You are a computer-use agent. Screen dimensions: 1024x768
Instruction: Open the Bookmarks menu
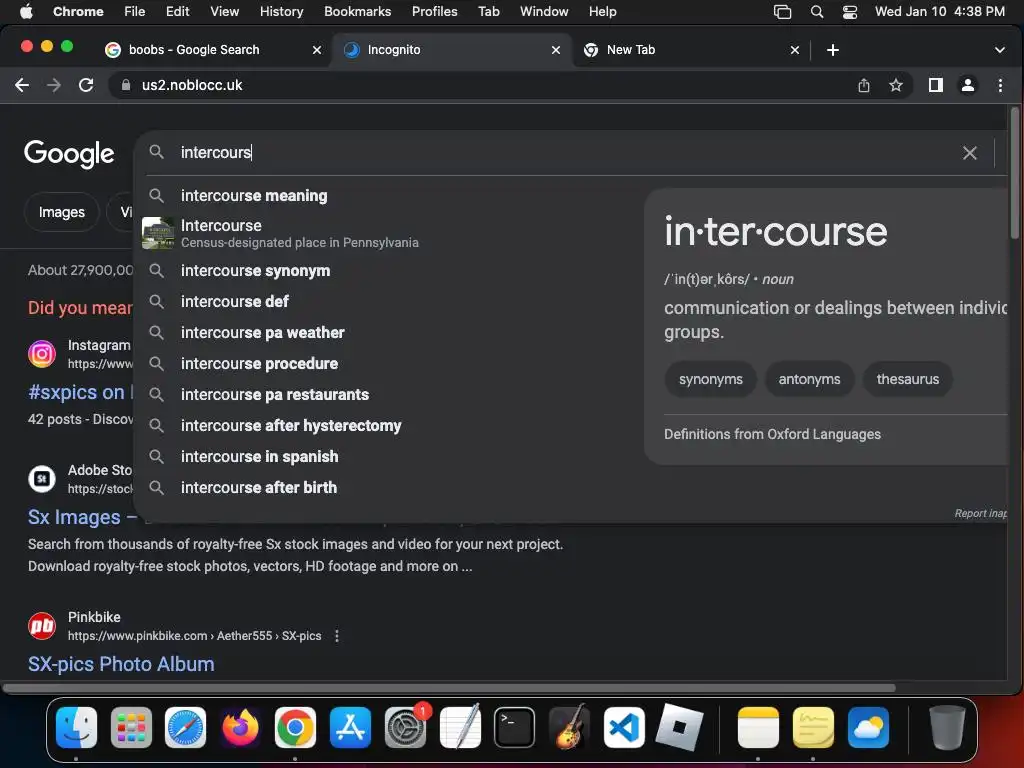[x=357, y=11]
